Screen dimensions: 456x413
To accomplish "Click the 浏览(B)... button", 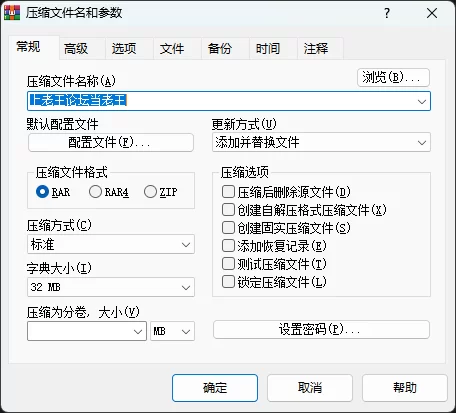I will click(x=393, y=78).
